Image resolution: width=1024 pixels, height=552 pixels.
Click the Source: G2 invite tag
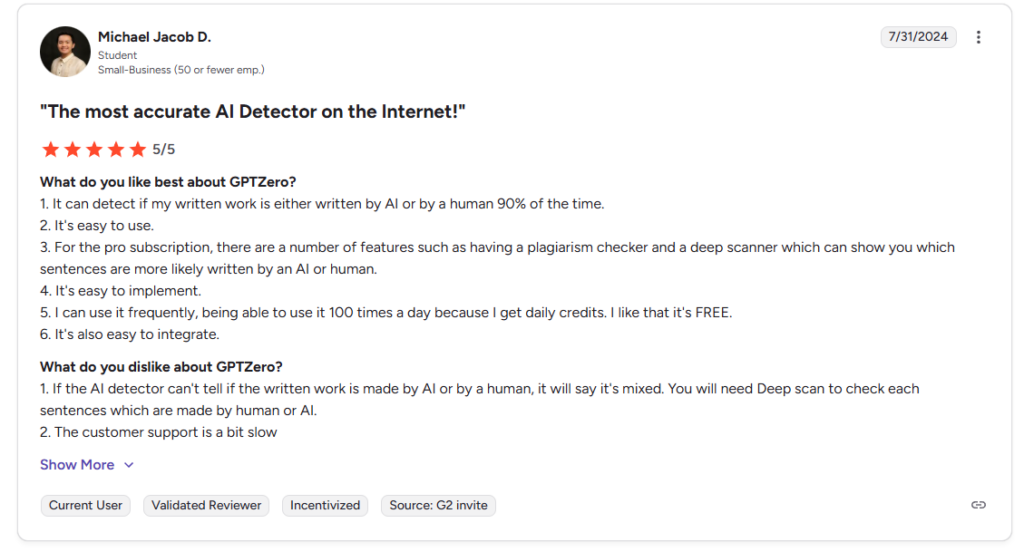coord(438,505)
